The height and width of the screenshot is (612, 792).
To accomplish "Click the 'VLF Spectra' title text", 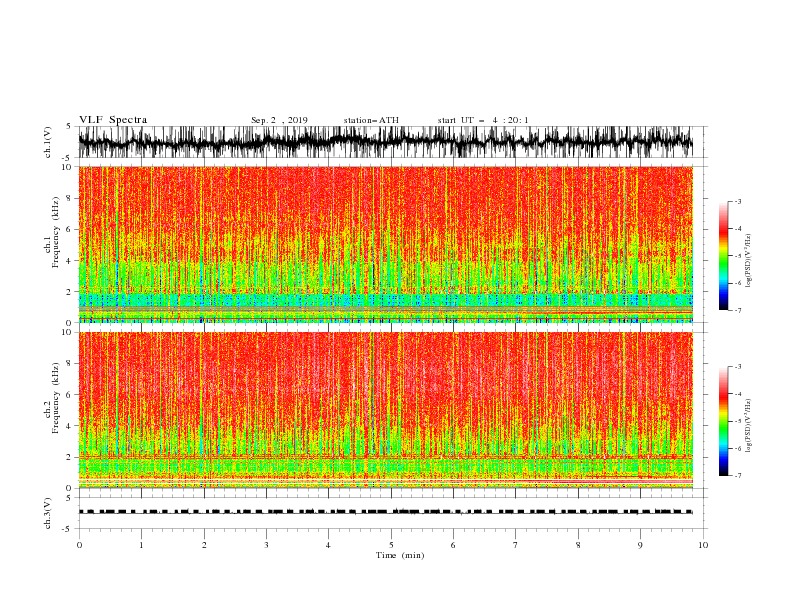I will click(113, 120).
